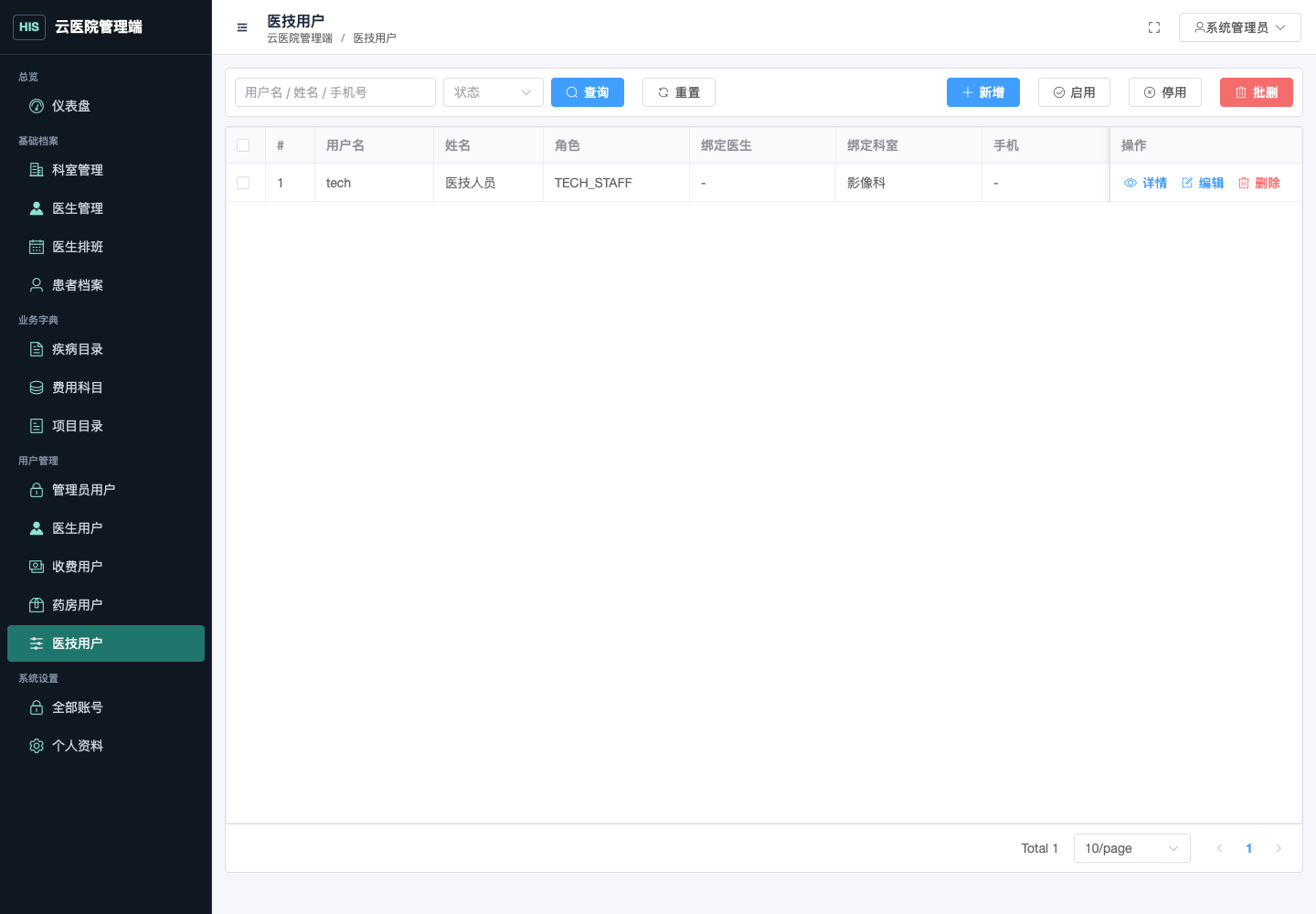Viewport: 1316px width, 914px height.
Task: Check the checkbox for the tech row
Action: pyautogui.click(x=243, y=183)
